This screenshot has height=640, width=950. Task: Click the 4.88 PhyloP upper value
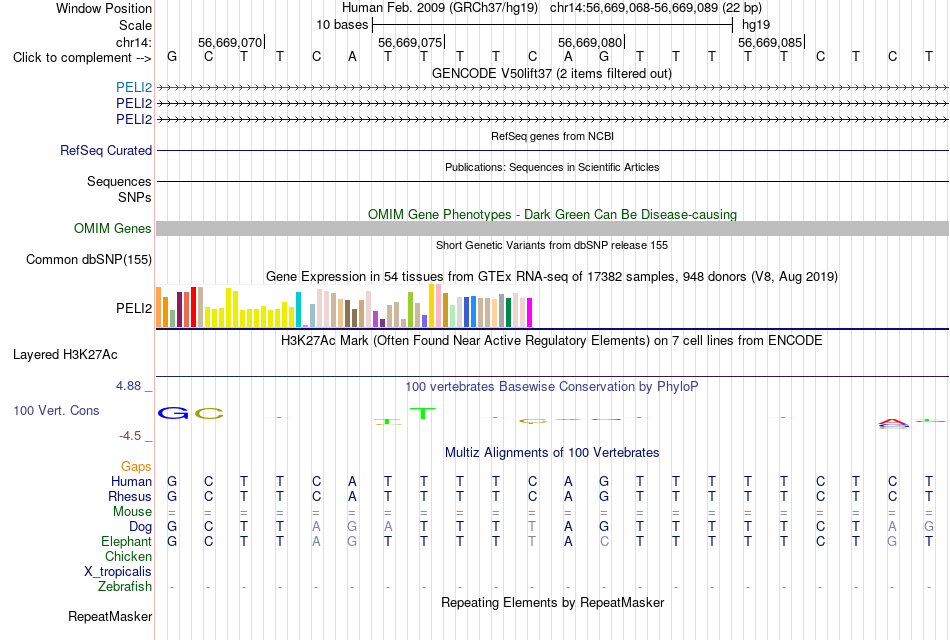[128, 386]
